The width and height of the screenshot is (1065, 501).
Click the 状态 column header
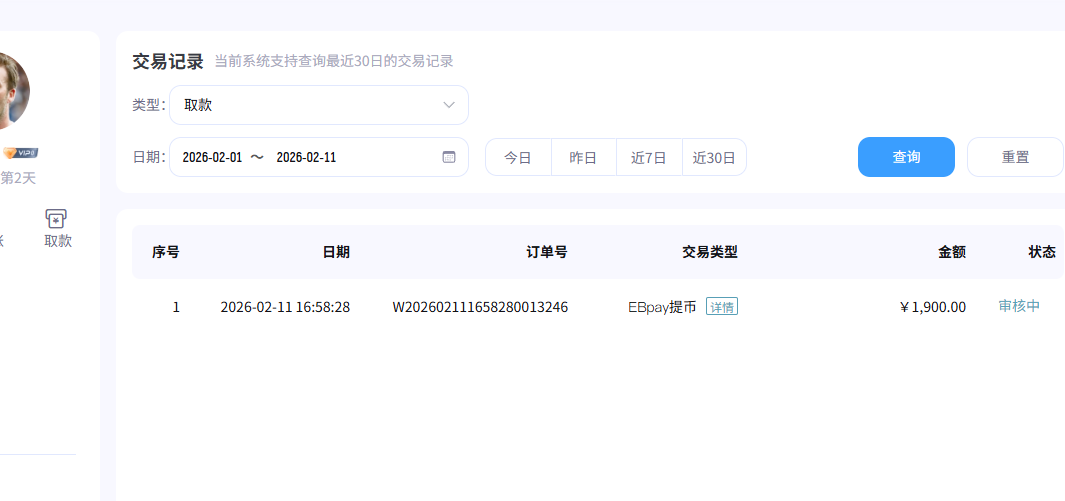pos(1041,252)
